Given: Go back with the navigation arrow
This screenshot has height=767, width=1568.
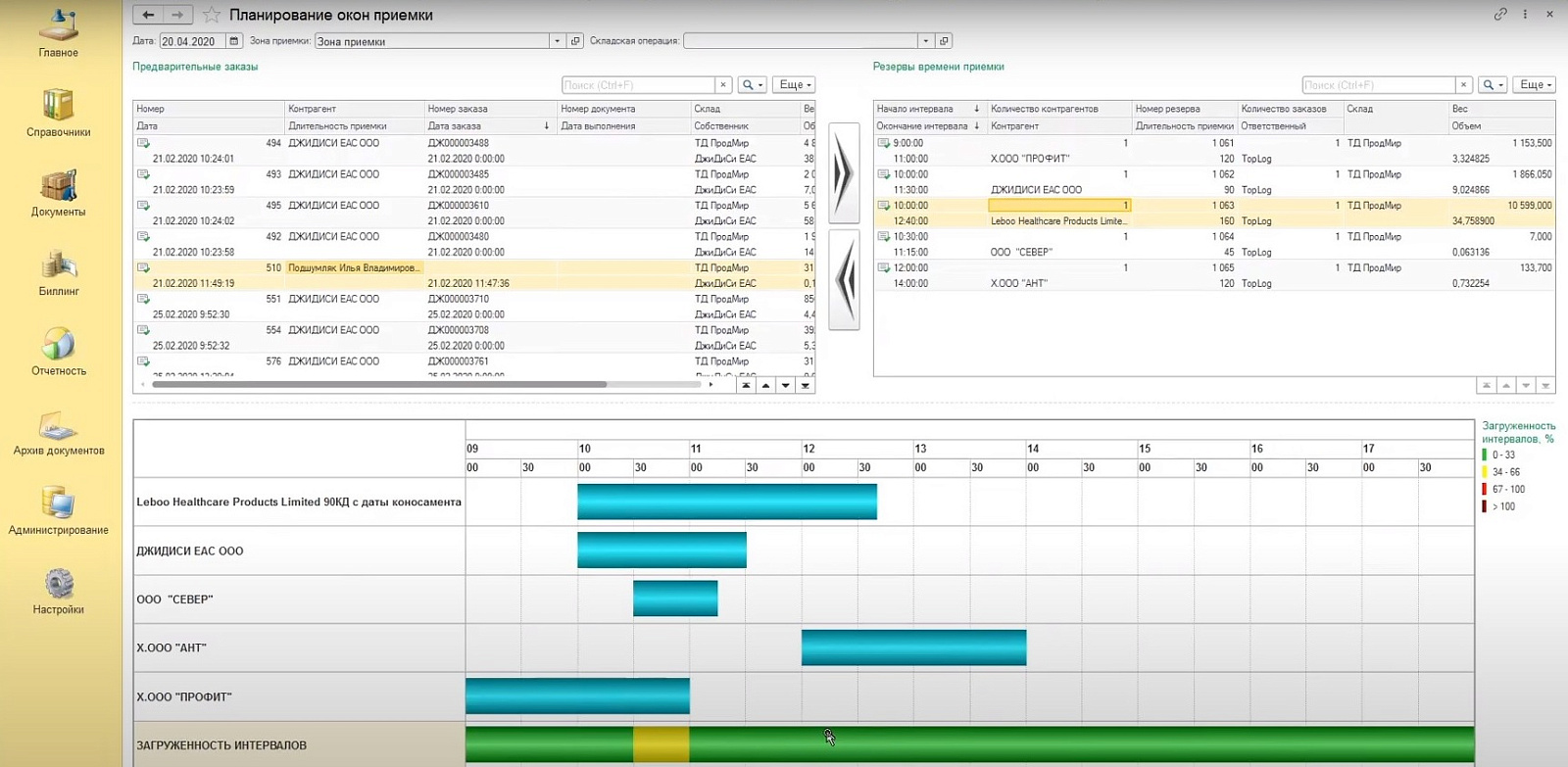Looking at the screenshot, I should [147, 15].
